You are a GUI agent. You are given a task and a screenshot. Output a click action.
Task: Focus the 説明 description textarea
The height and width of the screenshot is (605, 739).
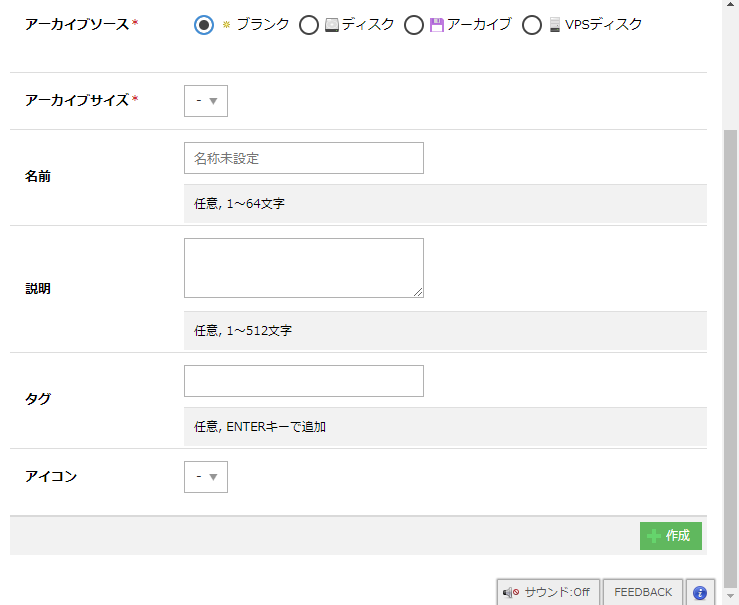click(x=303, y=267)
